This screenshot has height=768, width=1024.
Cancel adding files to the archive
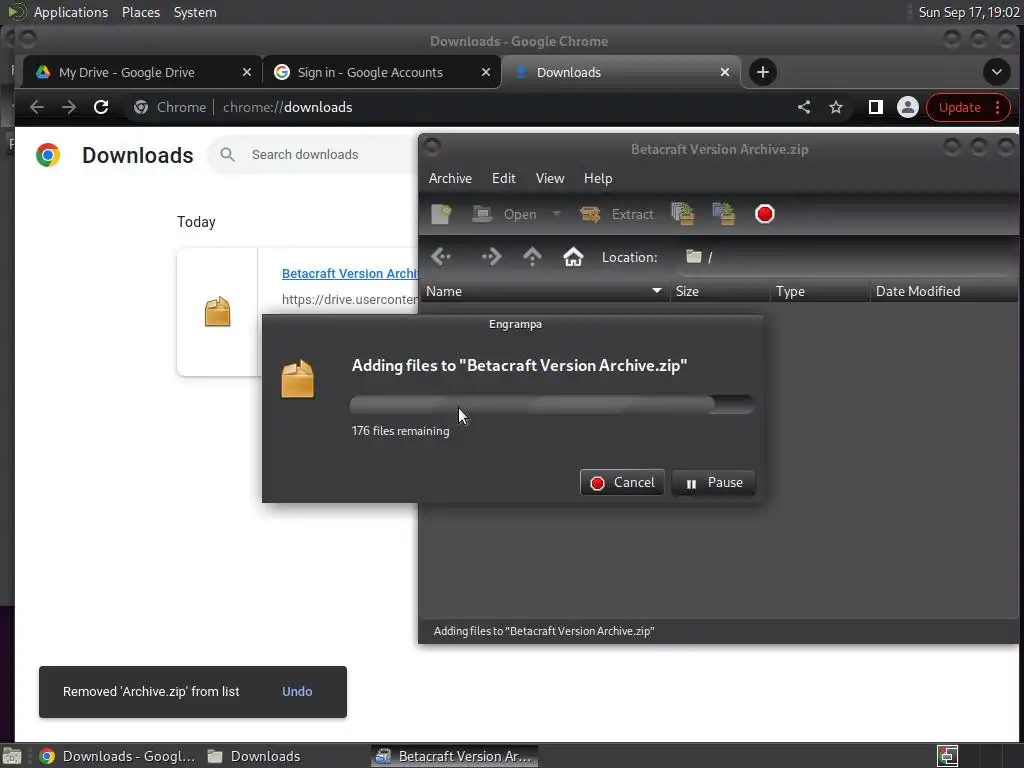coord(622,483)
